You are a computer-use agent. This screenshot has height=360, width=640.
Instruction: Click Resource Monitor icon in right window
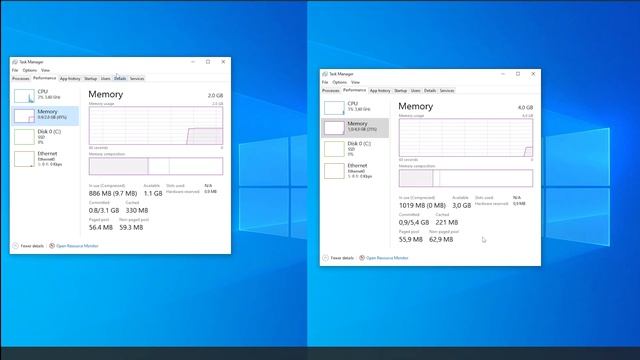(362, 258)
